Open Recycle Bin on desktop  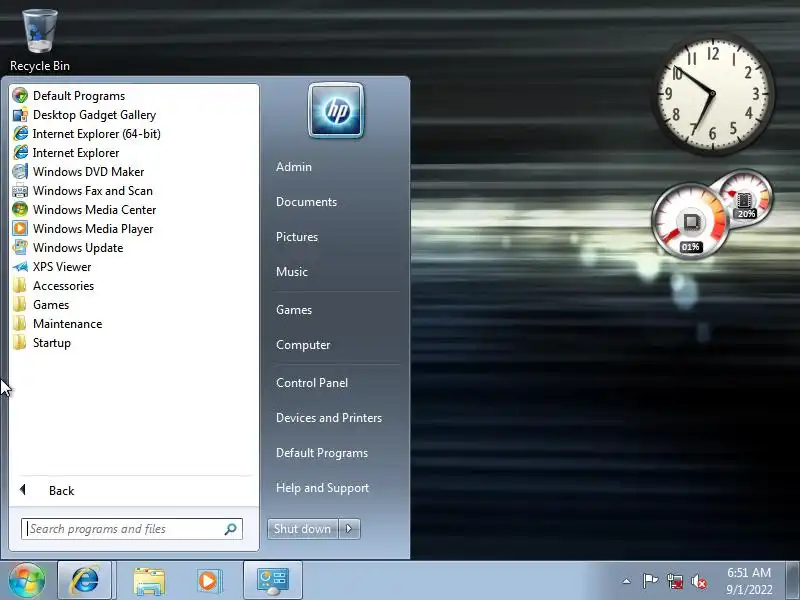(x=40, y=39)
